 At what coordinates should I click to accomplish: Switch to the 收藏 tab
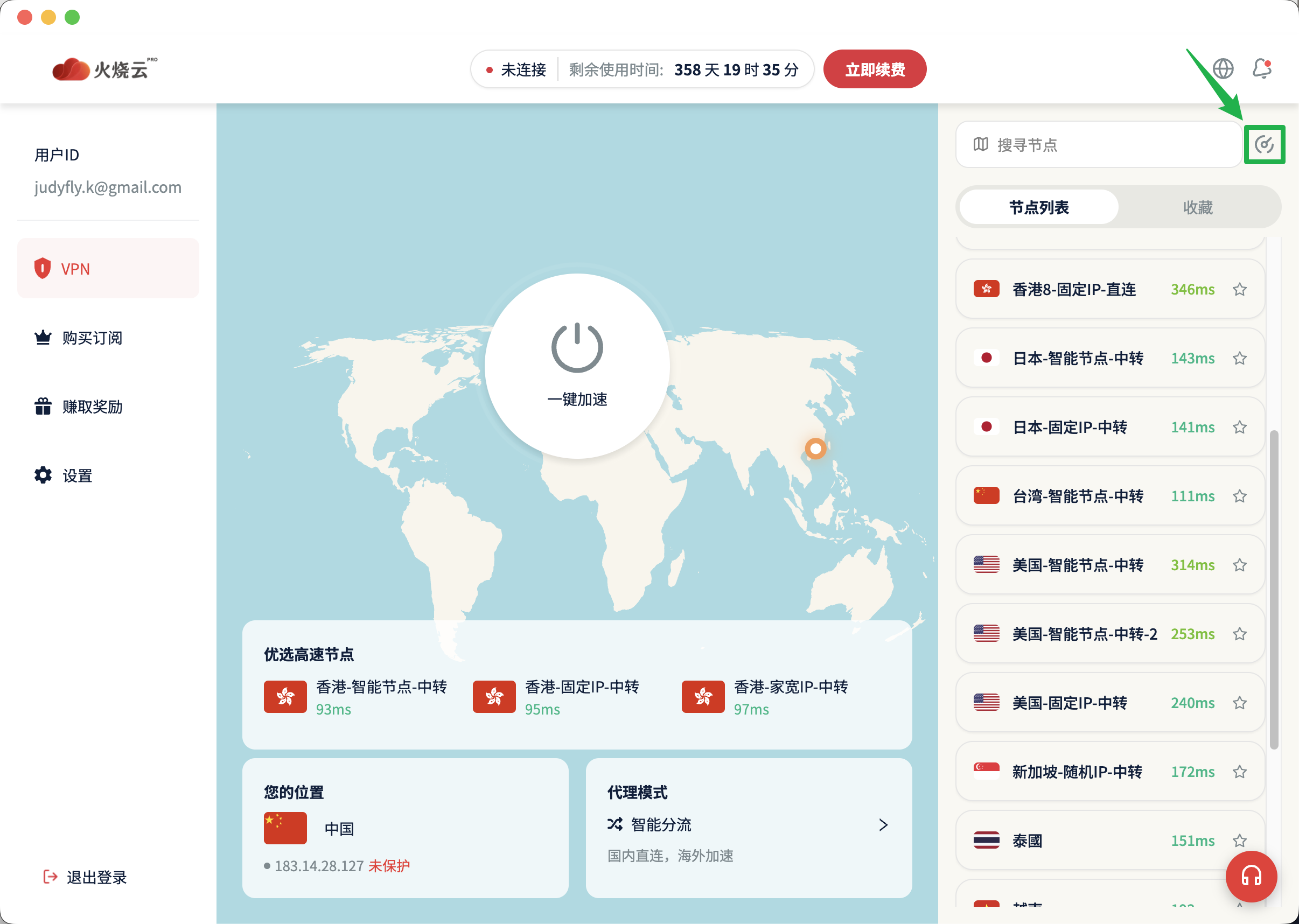point(1198,207)
